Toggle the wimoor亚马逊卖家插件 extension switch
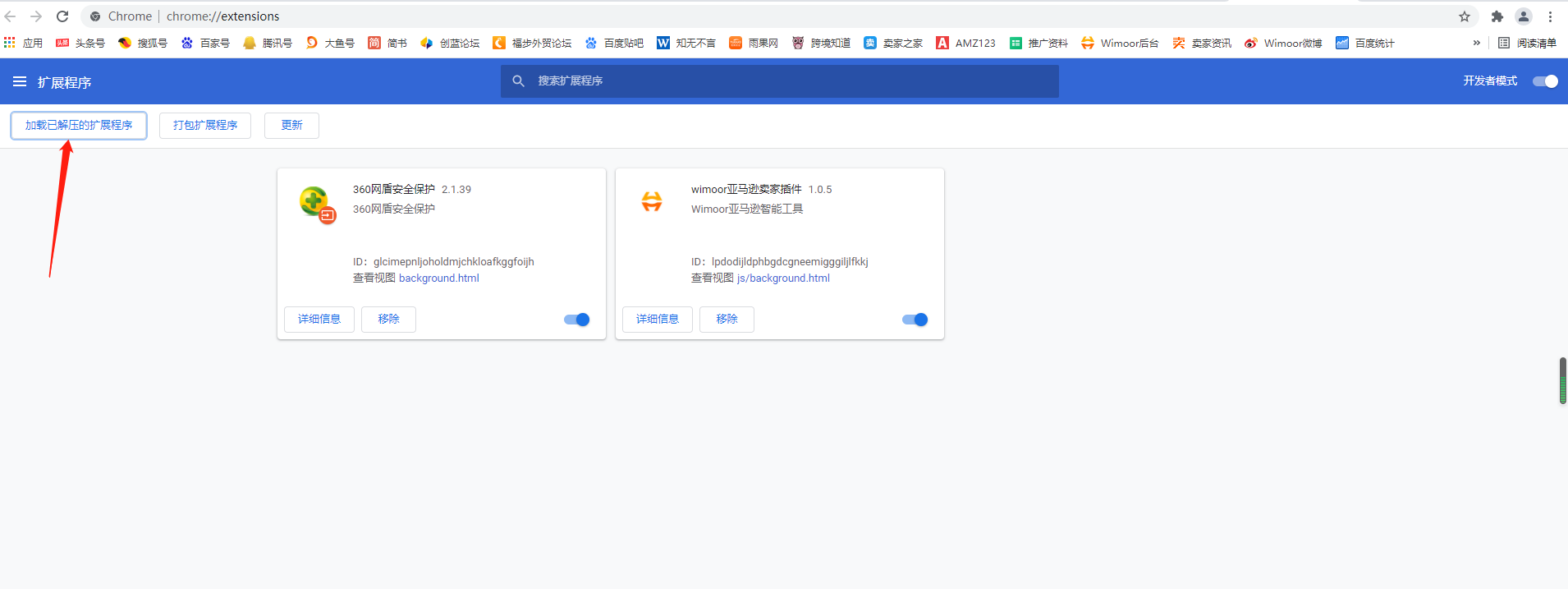1568x589 pixels. (915, 320)
